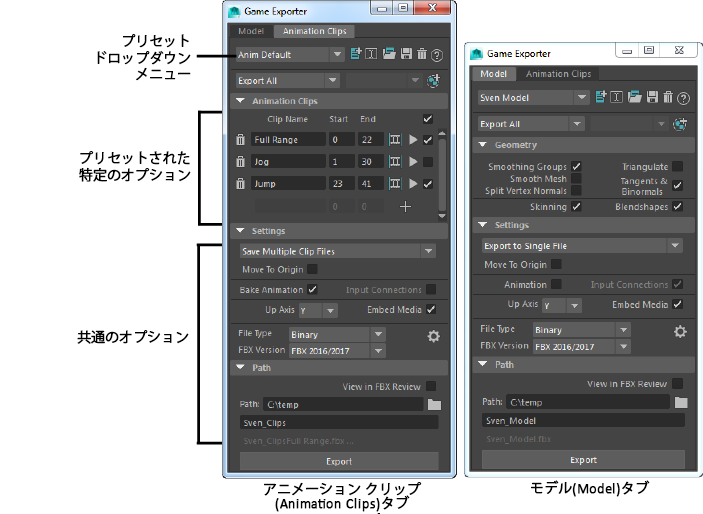The image size is (703, 514).
Task: Open help icon in Model window
Action: [683, 98]
